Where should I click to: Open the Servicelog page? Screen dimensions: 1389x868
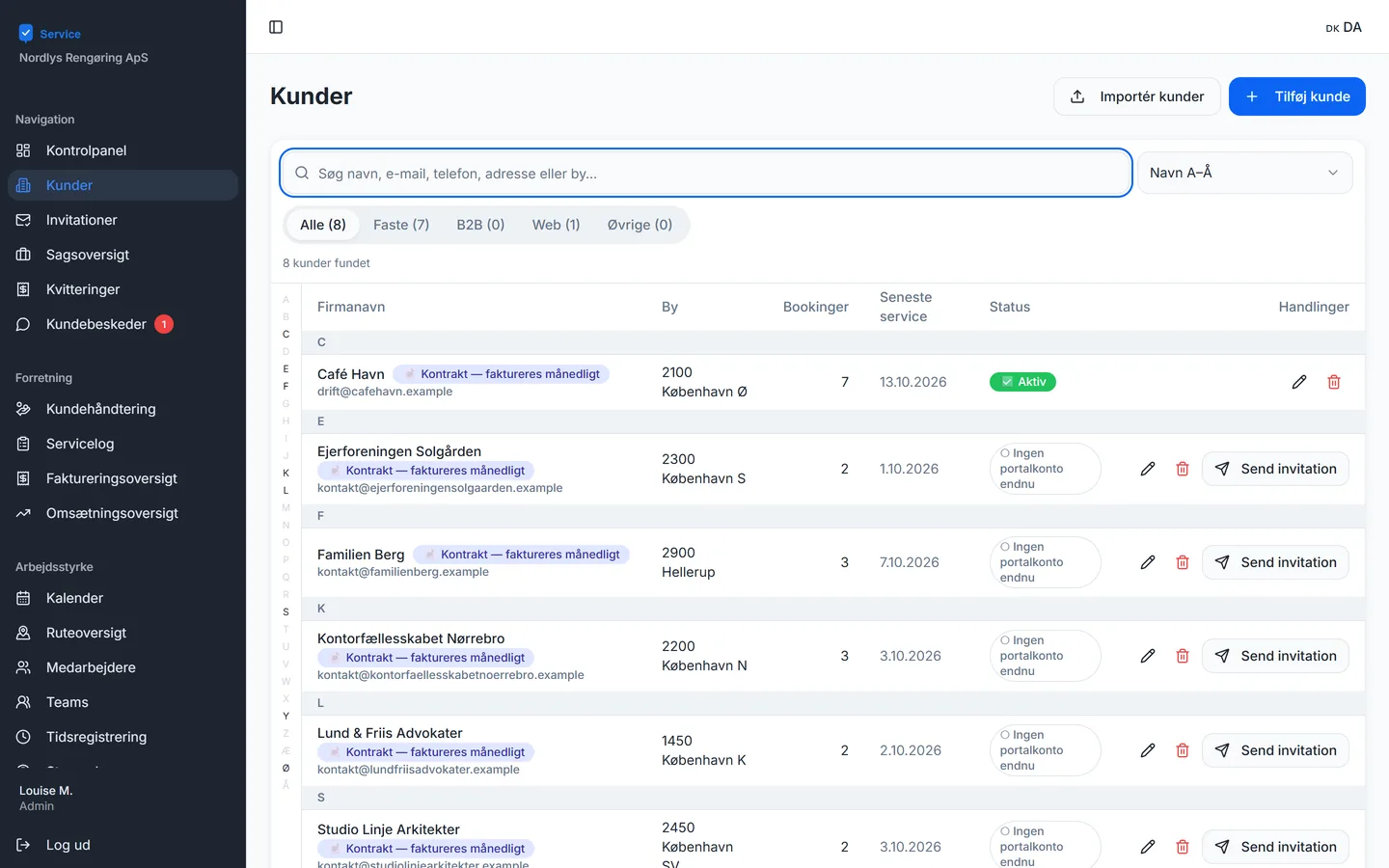tap(123, 444)
